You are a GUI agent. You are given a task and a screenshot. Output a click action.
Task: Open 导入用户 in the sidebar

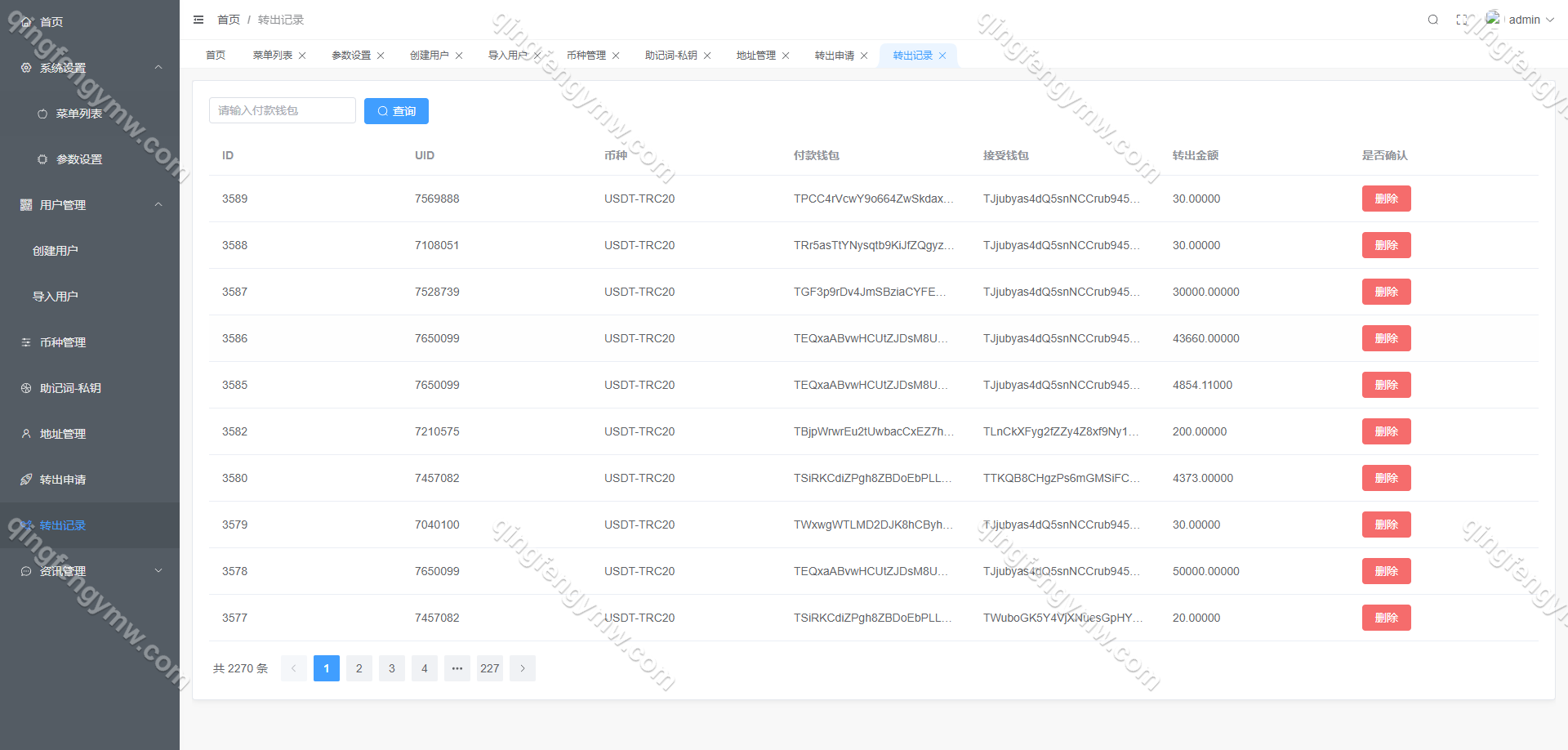[90, 297]
